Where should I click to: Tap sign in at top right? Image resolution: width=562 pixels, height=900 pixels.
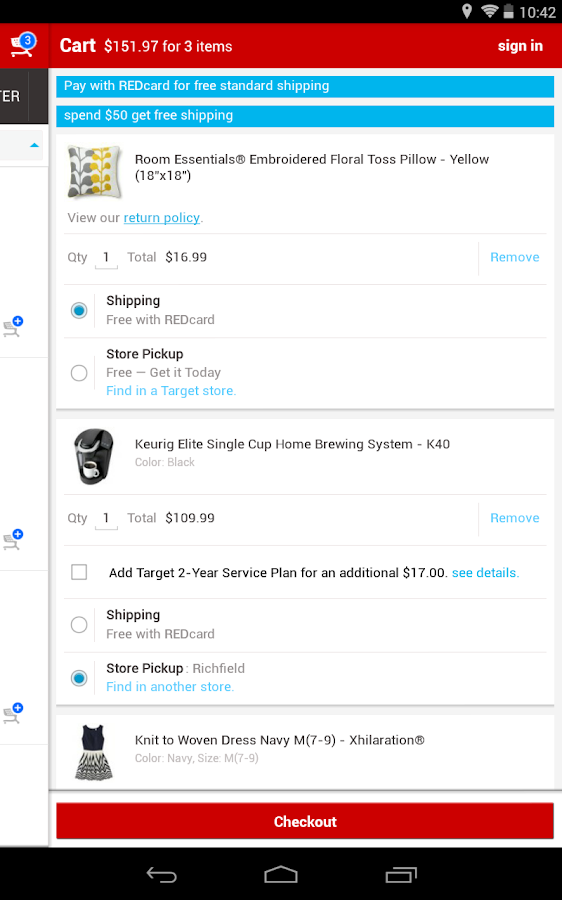click(520, 46)
